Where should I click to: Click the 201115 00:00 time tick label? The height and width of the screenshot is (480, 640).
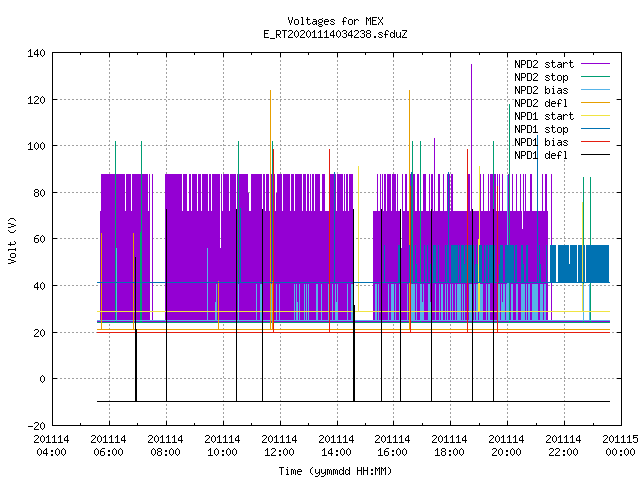(x=620, y=446)
